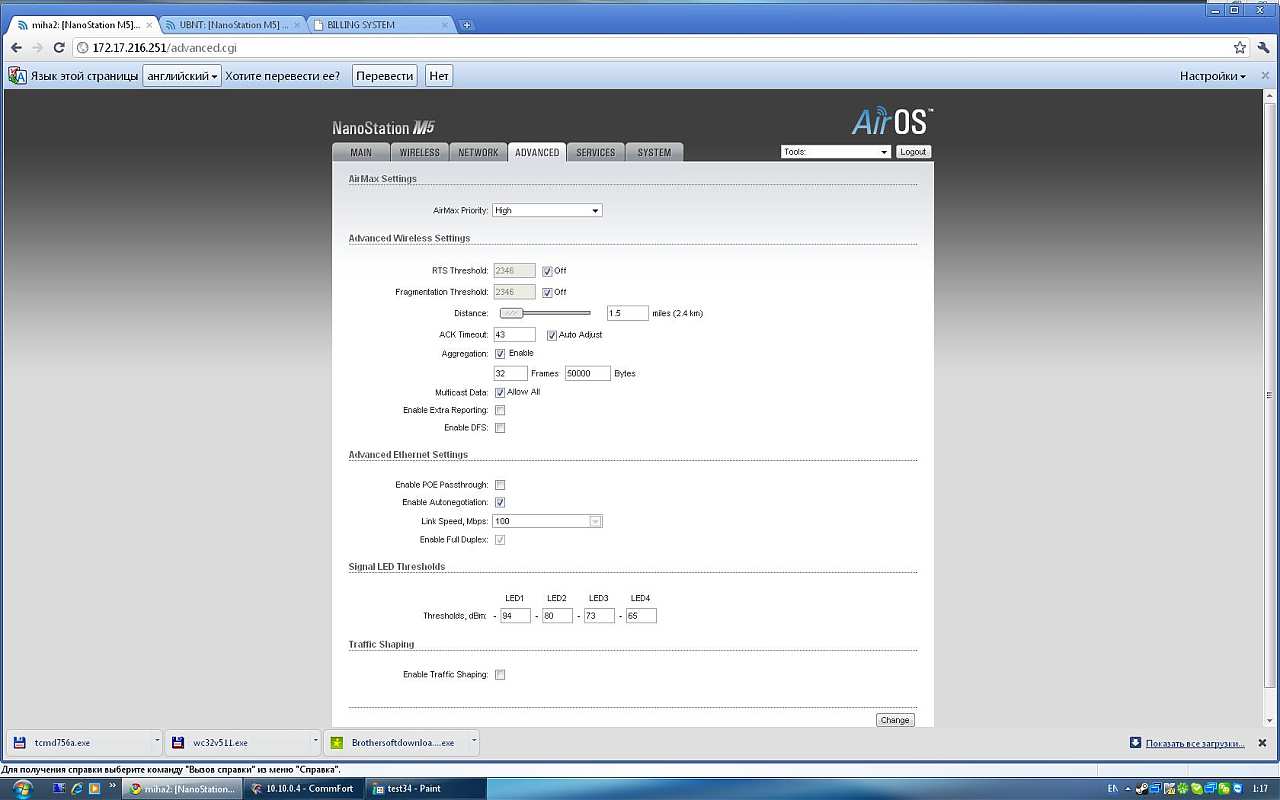Click the LED1 threshold input field
The height and width of the screenshot is (800, 1280).
coord(515,616)
